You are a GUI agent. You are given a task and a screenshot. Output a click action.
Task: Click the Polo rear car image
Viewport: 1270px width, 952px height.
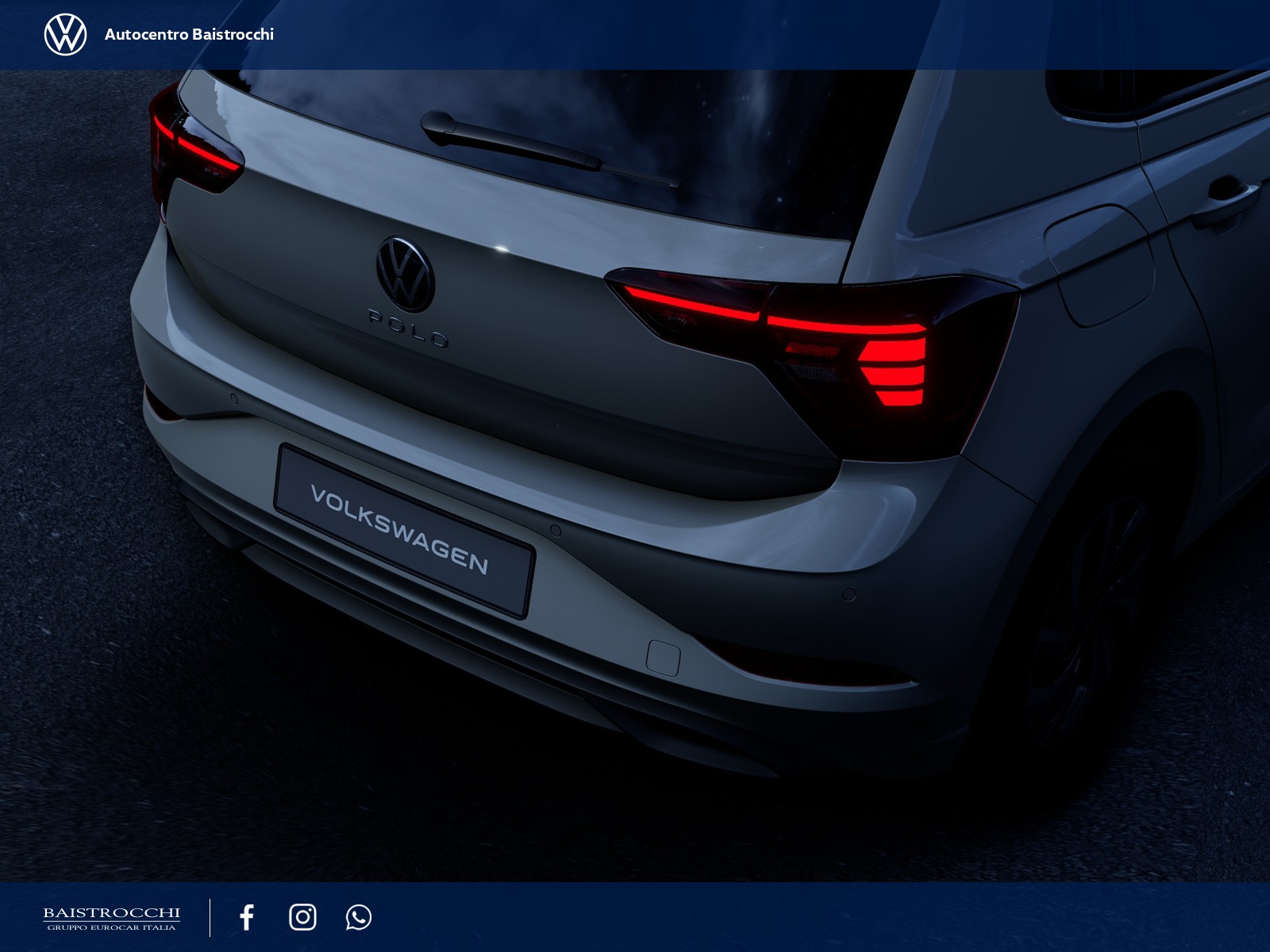[635, 476]
